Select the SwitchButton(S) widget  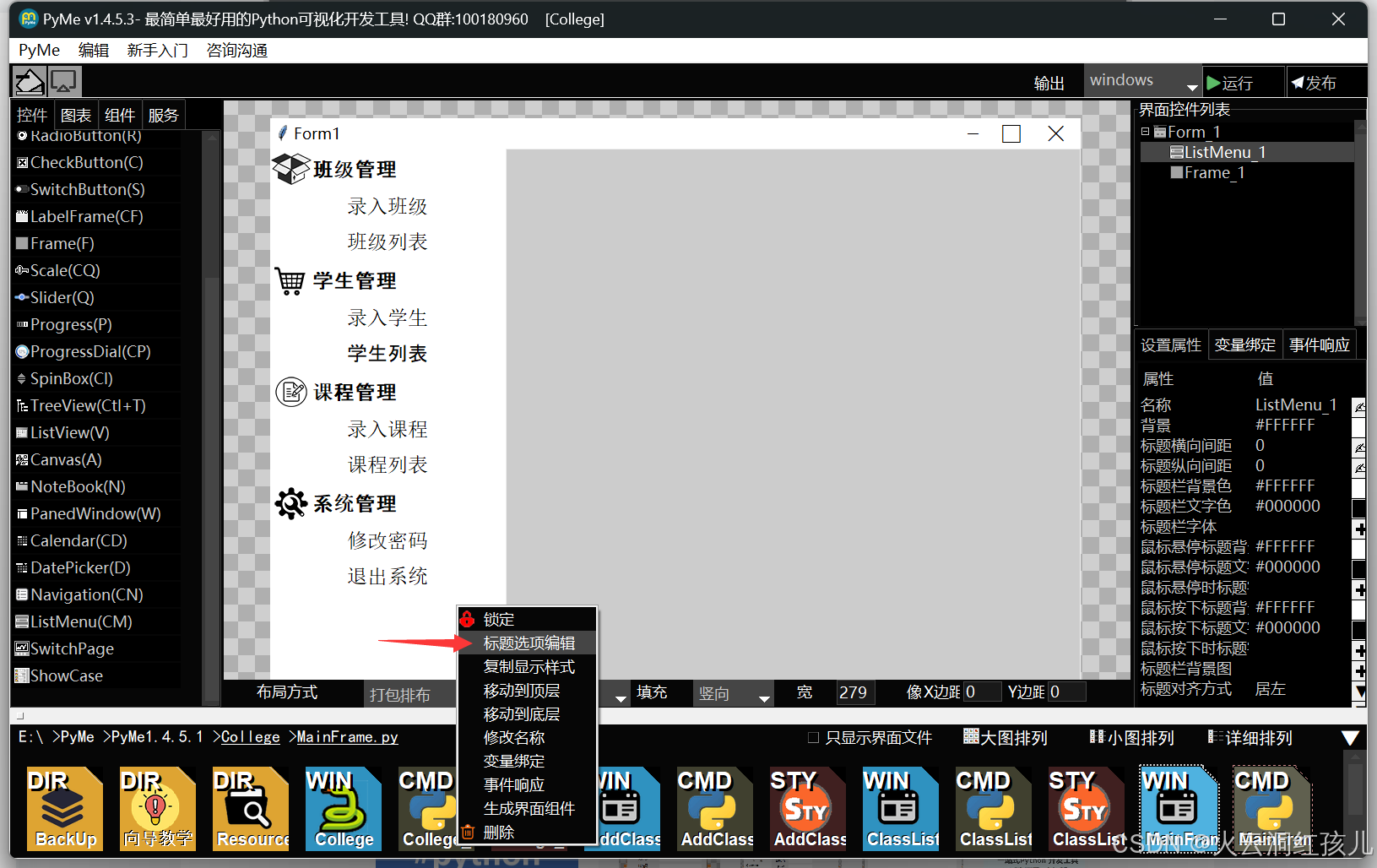coord(81,189)
